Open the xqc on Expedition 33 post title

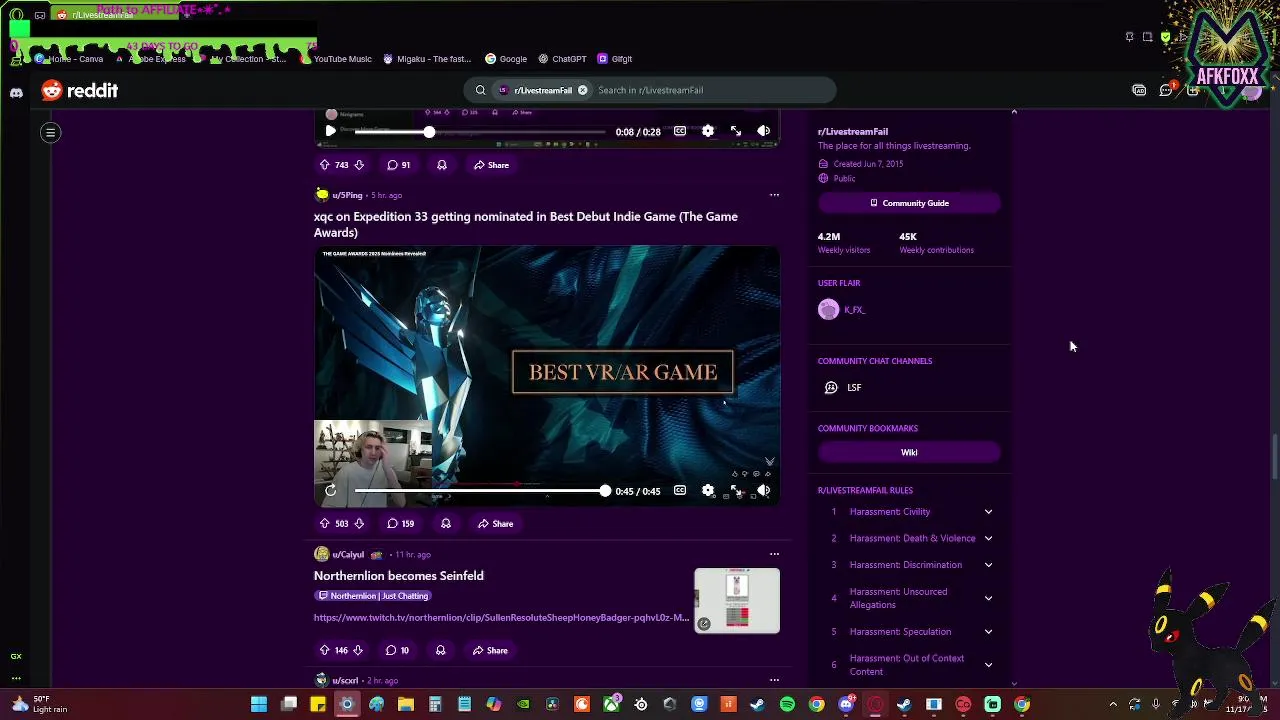[526, 224]
